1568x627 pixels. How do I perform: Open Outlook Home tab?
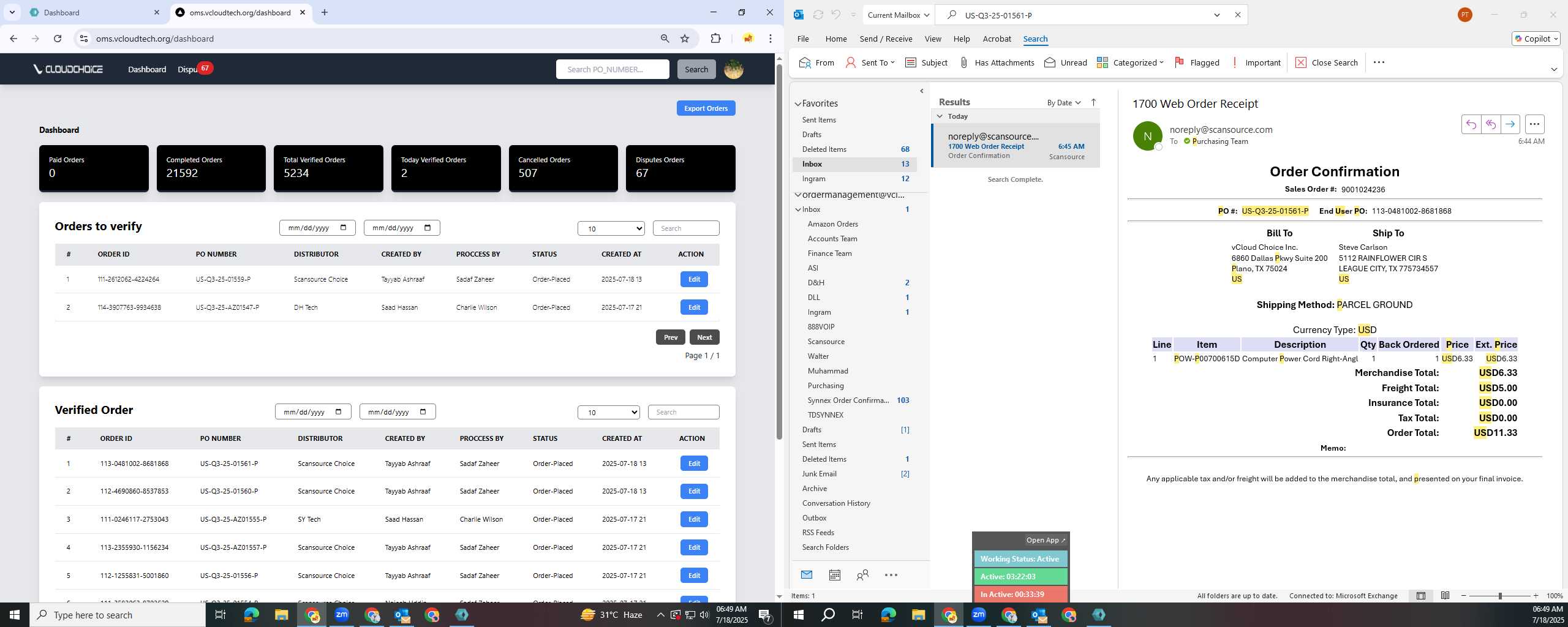pos(836,39)
